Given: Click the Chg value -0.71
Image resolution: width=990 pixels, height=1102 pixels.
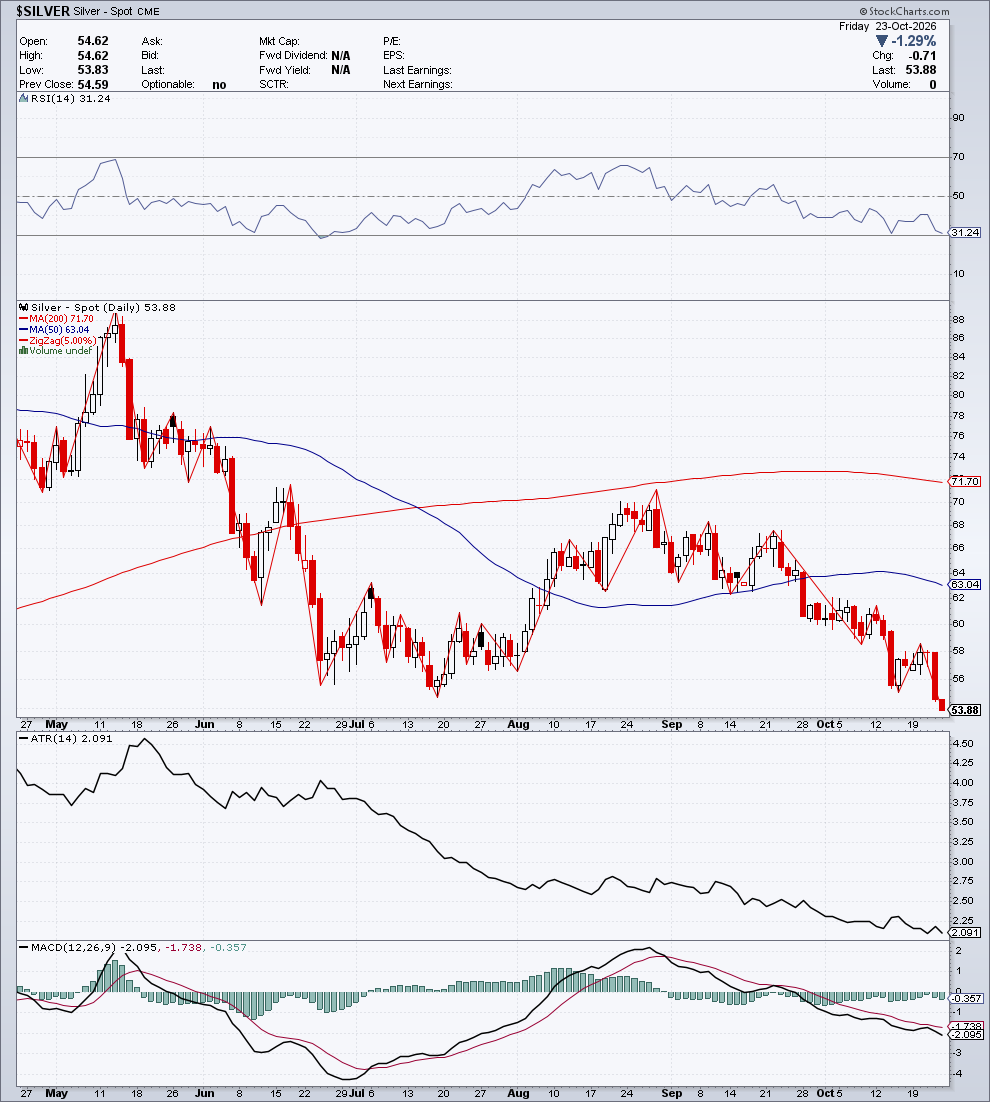Looking at the screenshot, I should (922, 56).
